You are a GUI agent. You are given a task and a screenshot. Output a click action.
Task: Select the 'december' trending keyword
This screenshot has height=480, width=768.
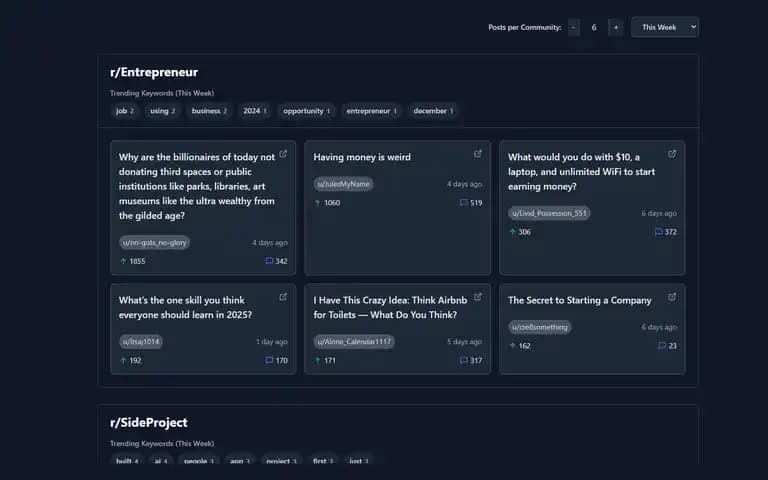click(x=433, y=111)
